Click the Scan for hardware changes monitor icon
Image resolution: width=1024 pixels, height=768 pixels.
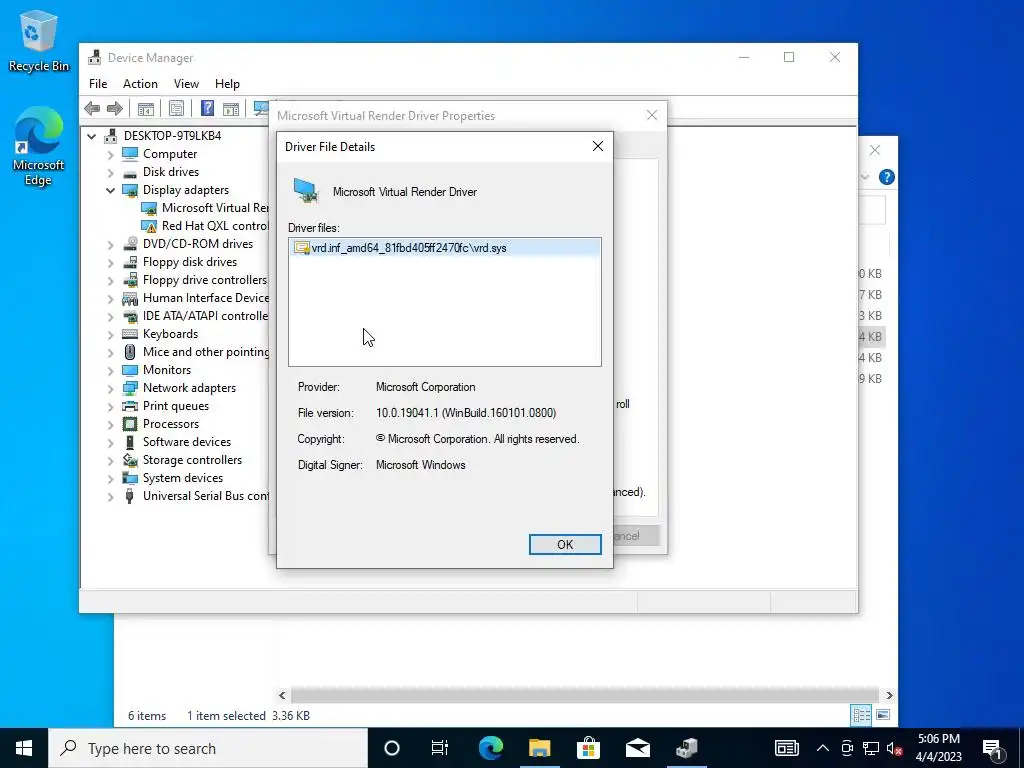click(261, 108)
